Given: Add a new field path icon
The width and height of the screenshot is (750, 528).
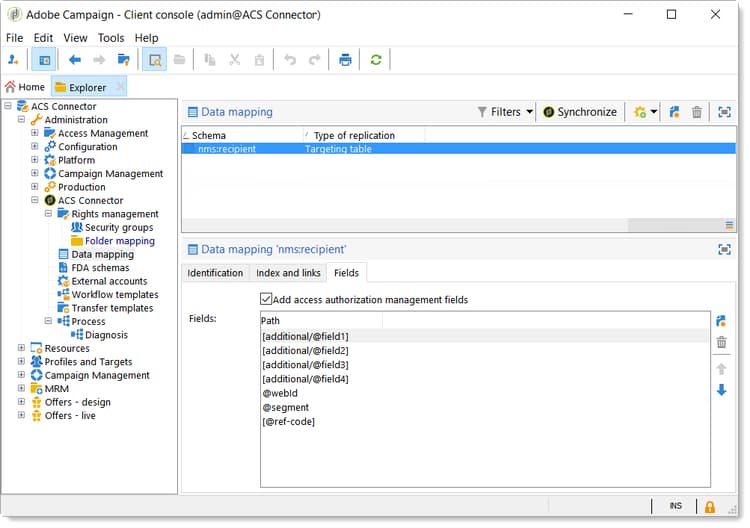Looking at the screenshot, I should pyautogui.click(x=721, y=321).
